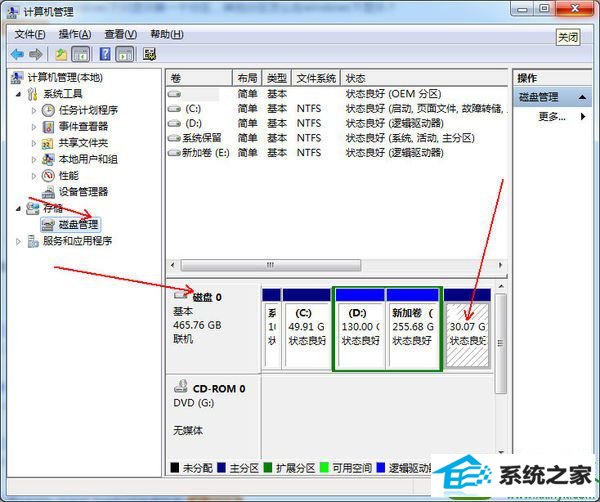Open the 帮助(H) menu
Image resolution: width=600 pixels, height=502 pixels.
166,34
